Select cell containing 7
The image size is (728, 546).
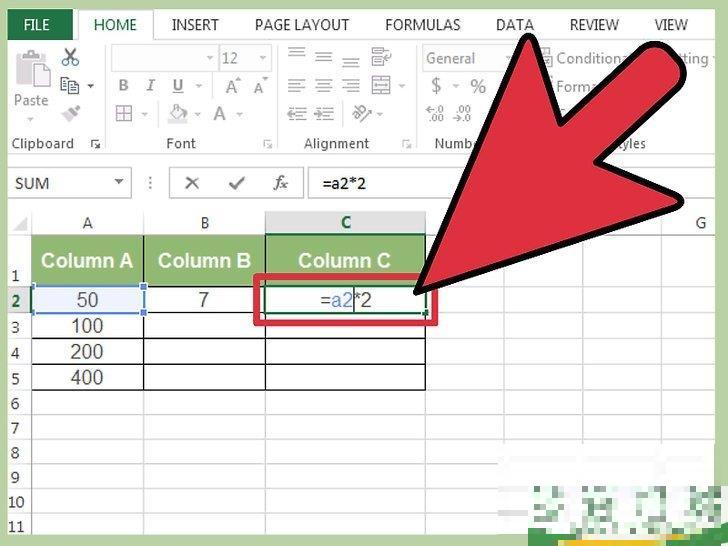[x=204, y=300]
